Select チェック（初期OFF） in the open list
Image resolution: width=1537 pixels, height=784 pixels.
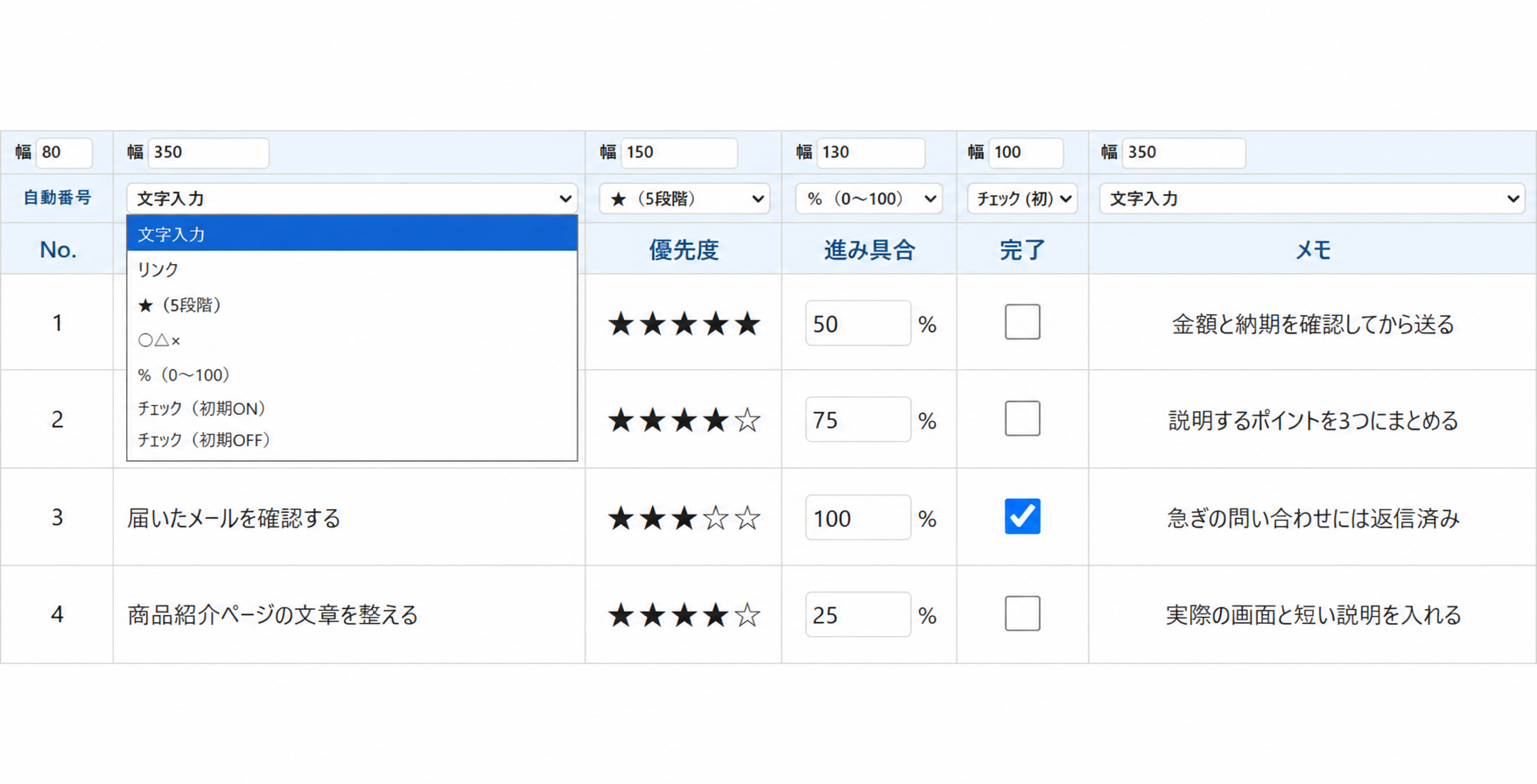click(352, 440)
